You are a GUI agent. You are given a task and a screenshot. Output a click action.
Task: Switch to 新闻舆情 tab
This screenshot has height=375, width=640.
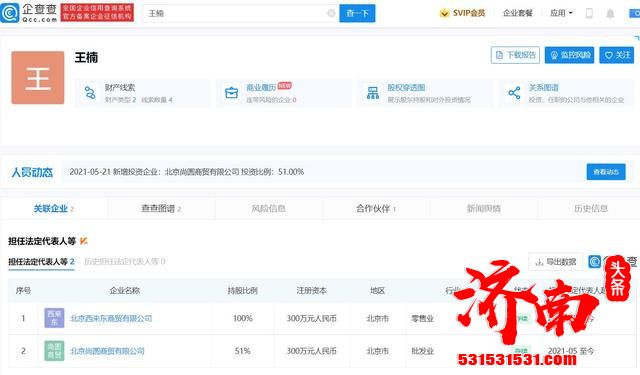click(x=484, y=209)
